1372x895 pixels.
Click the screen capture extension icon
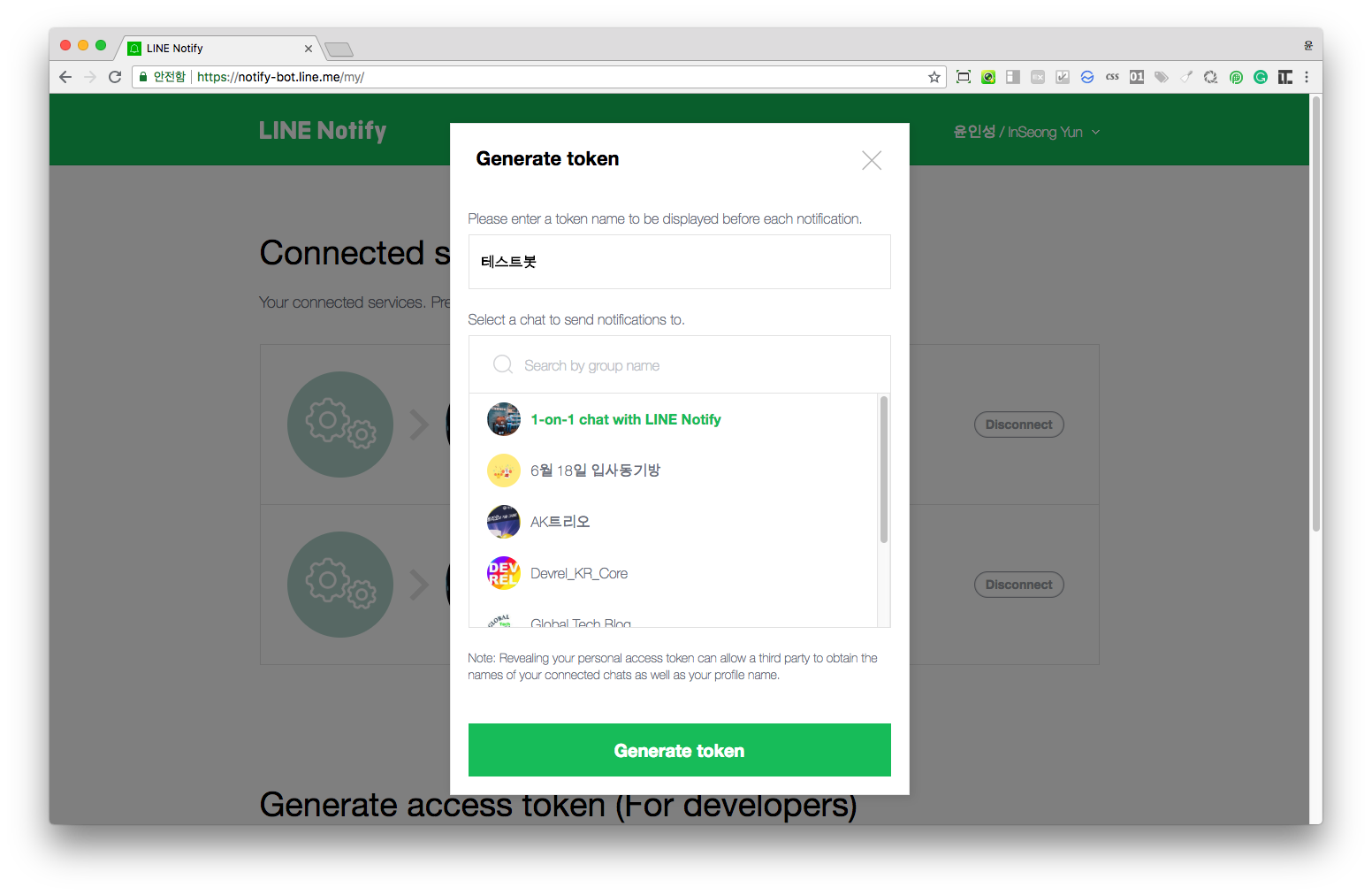[964, 77]
